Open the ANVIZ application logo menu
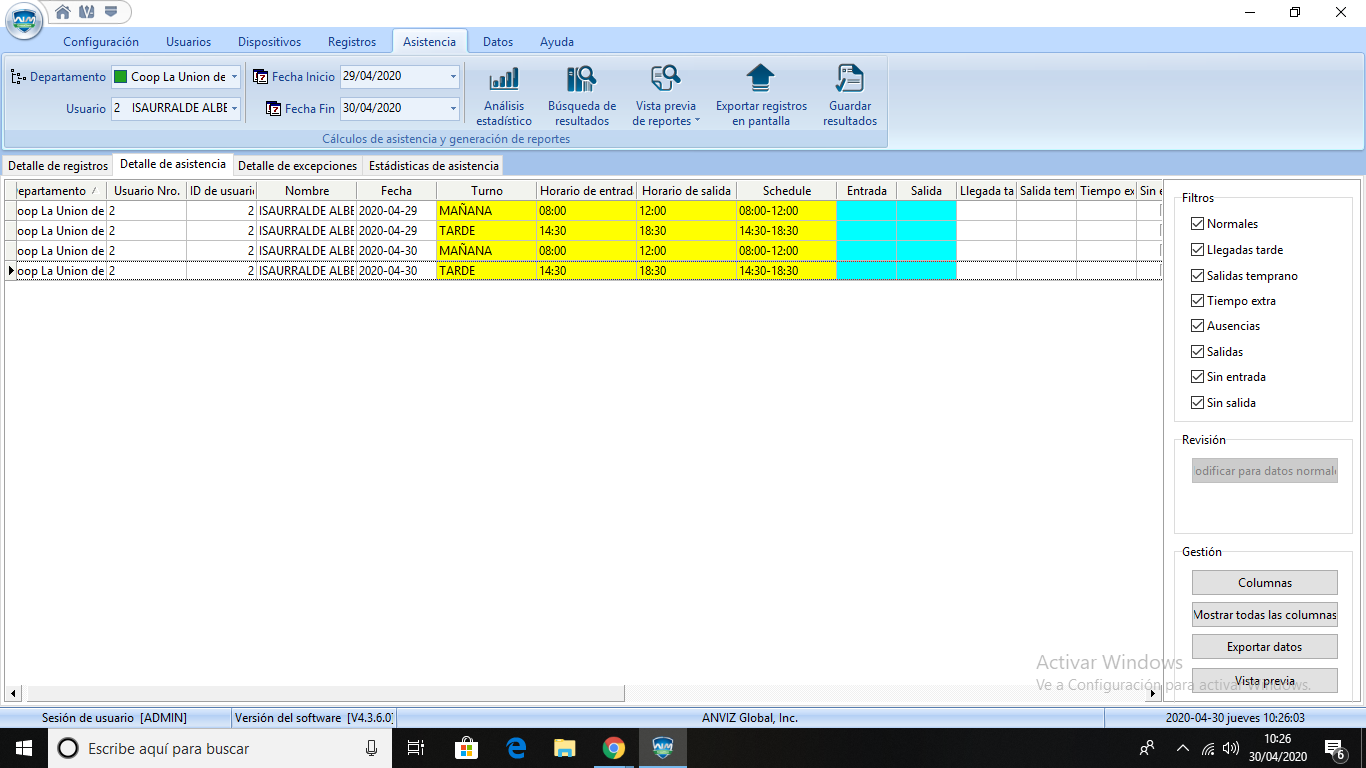 [24, 21]
